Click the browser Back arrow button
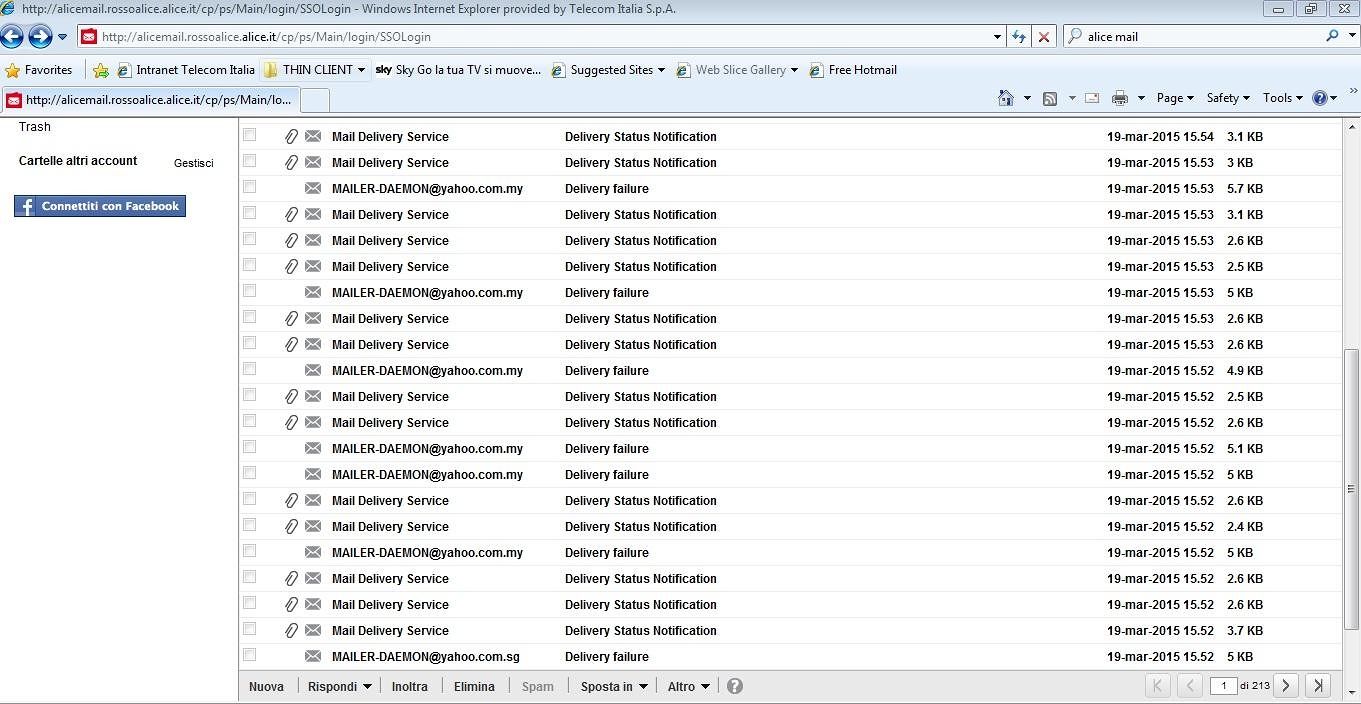Viewport: 1361px width, 704px height. tap(12, 37)
